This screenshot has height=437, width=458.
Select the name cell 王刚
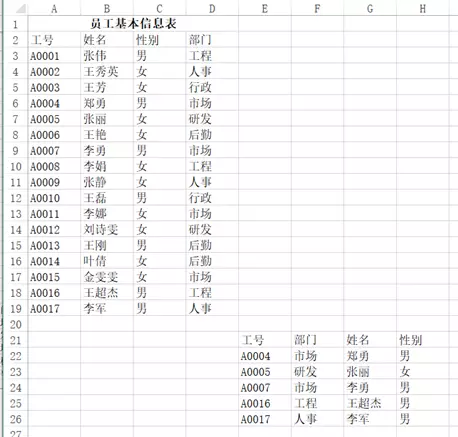(107, 245)
